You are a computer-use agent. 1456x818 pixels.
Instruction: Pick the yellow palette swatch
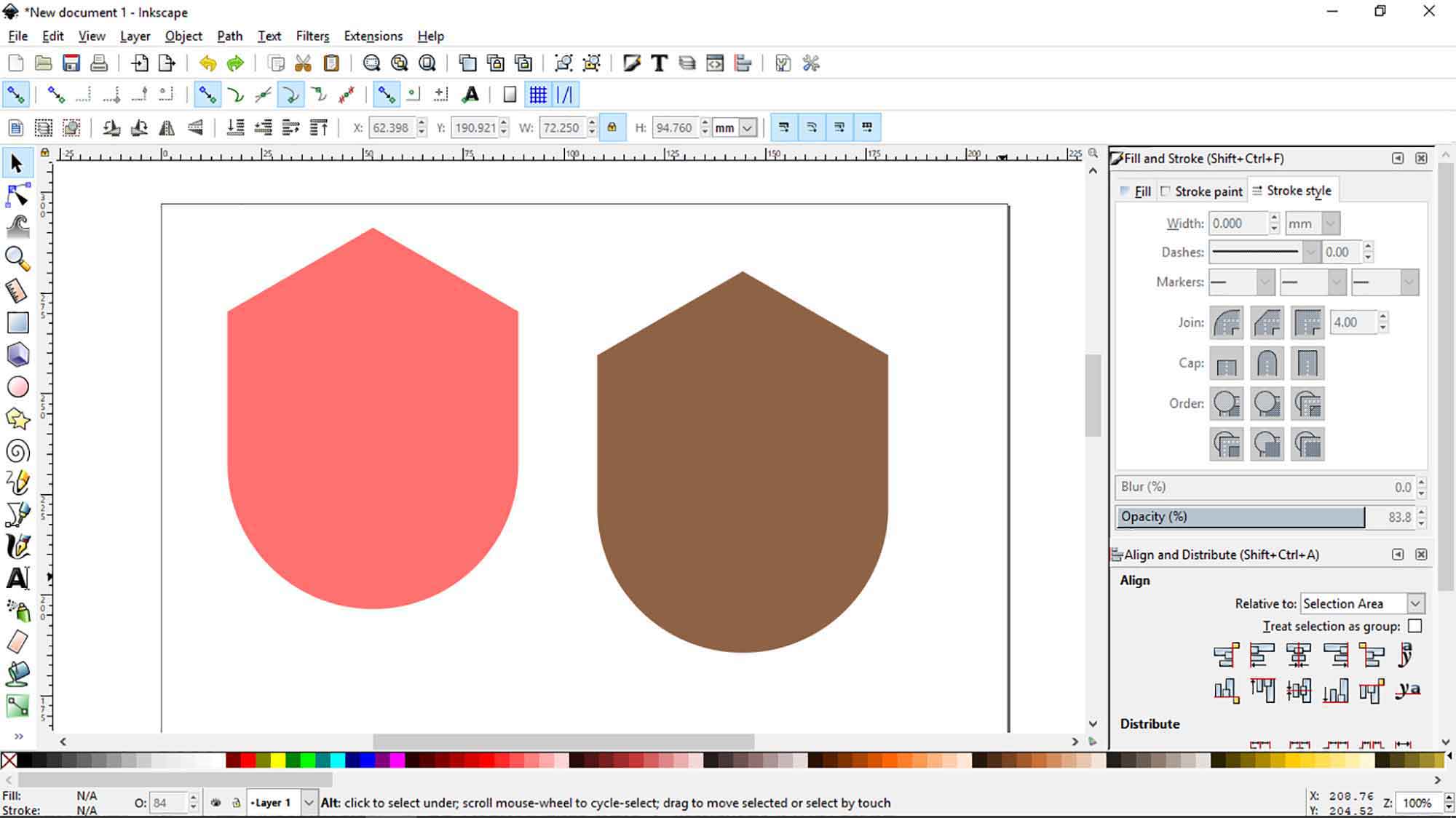point(278,761)
